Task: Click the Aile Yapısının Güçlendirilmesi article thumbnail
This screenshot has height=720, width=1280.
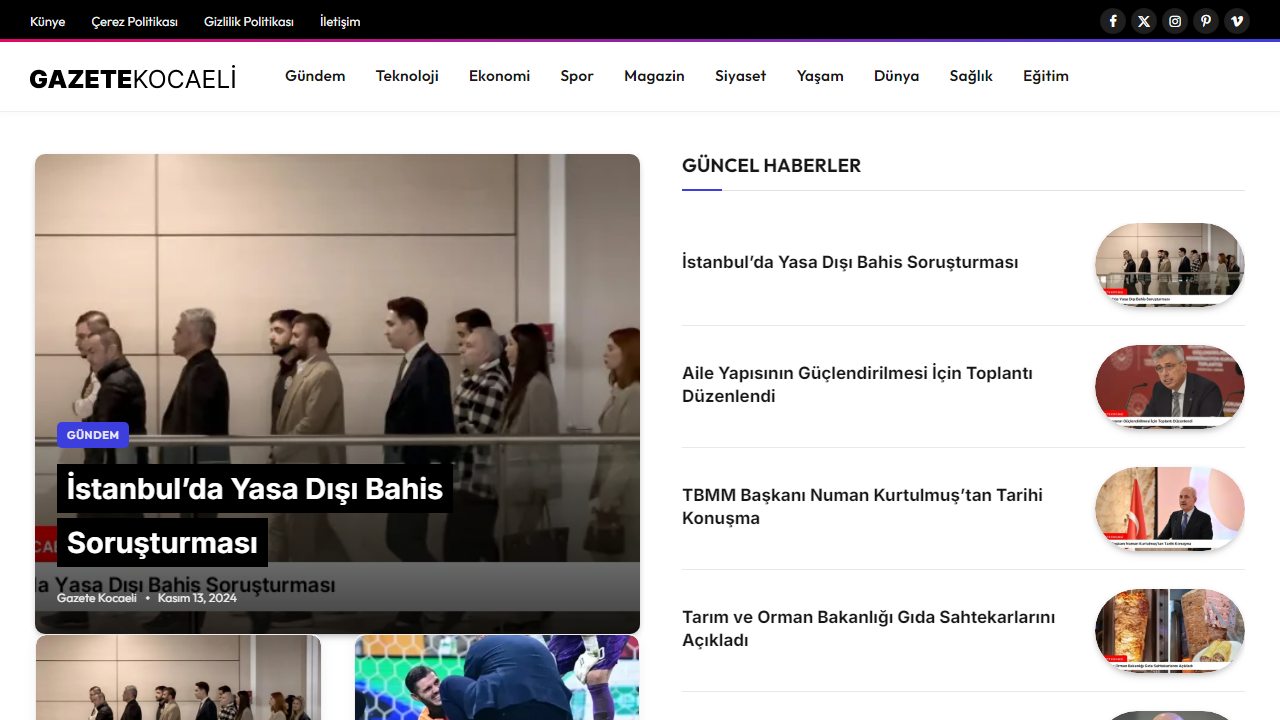Action: pyautogui.click(x=1169, y=386)
